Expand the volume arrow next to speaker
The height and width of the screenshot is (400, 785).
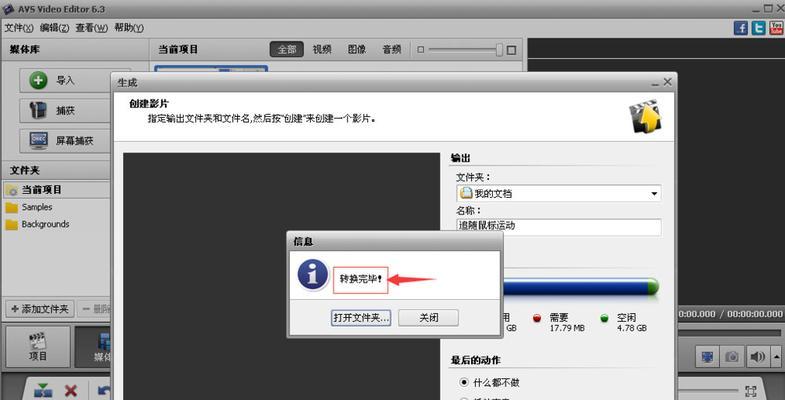pos(776,357)
